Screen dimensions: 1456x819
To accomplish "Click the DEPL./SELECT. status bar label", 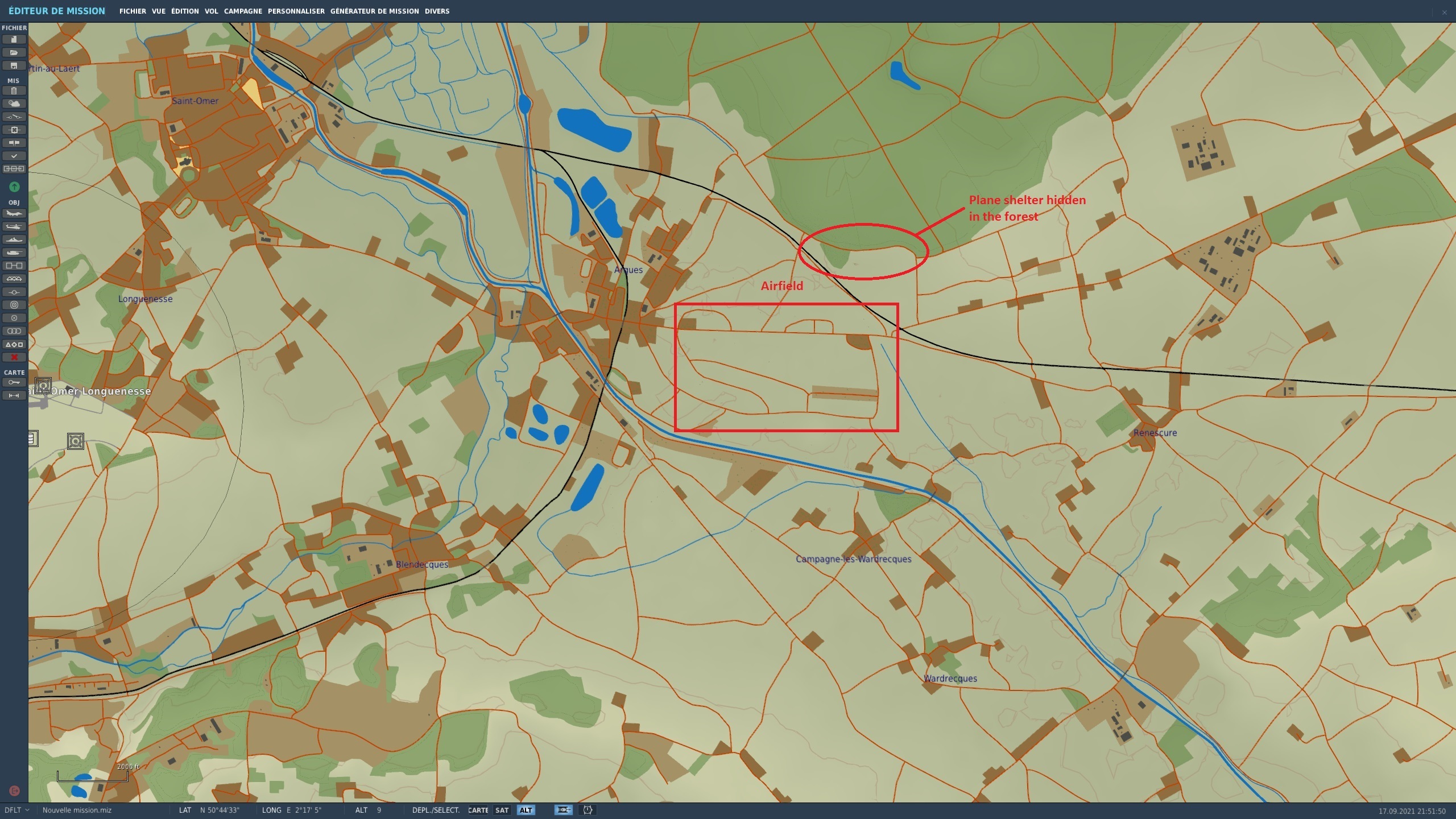I will 436,810.
